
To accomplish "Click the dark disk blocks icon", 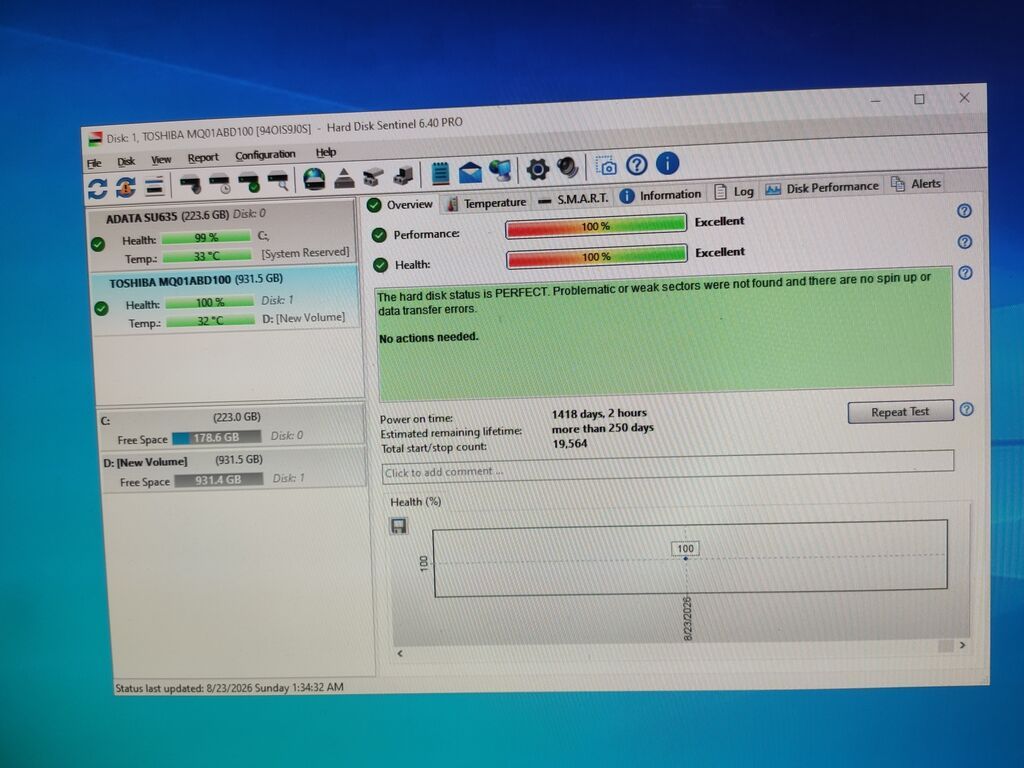I will (x=403, y=176).
